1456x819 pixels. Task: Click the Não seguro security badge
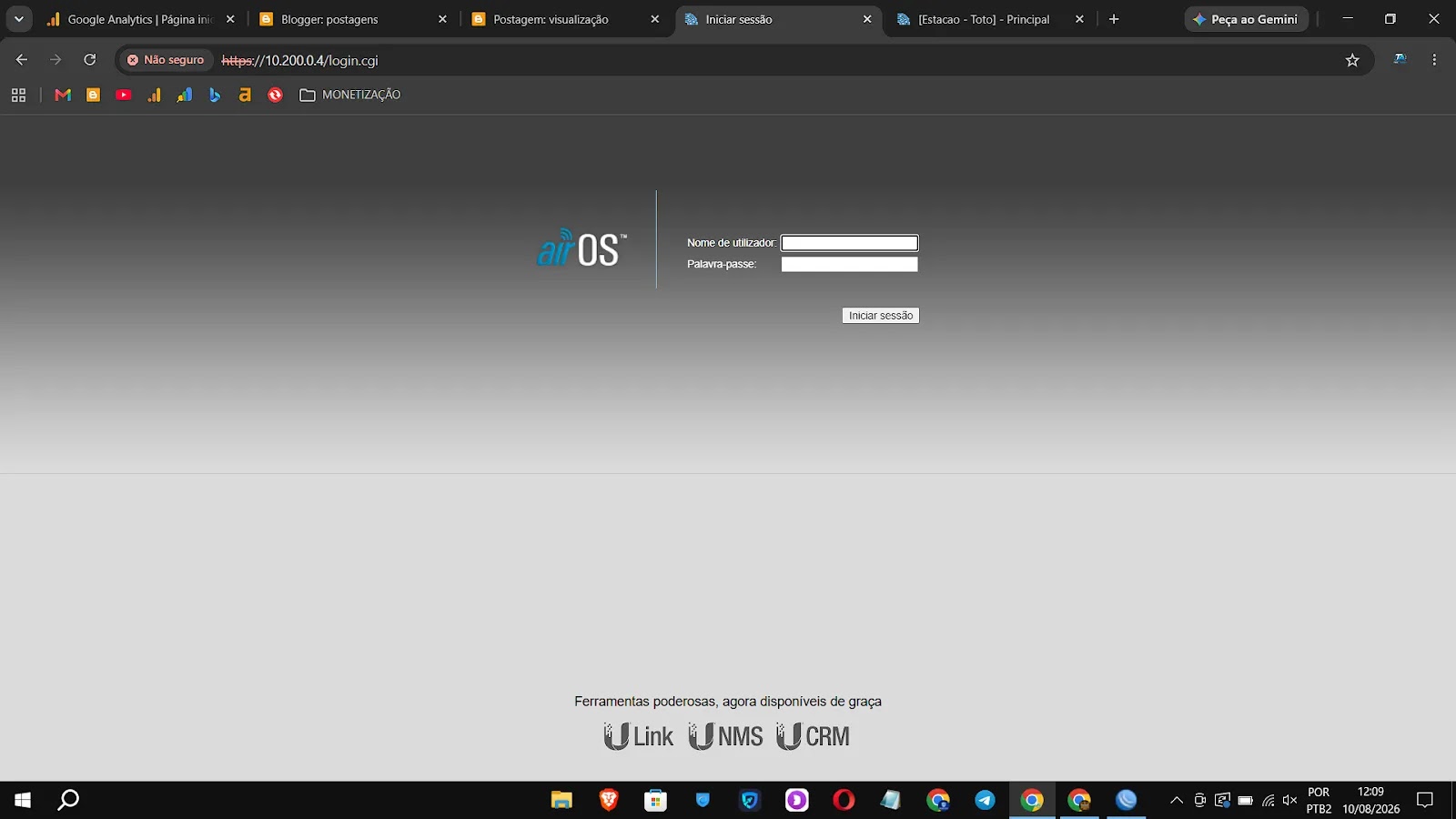click(x=166, y=60)
